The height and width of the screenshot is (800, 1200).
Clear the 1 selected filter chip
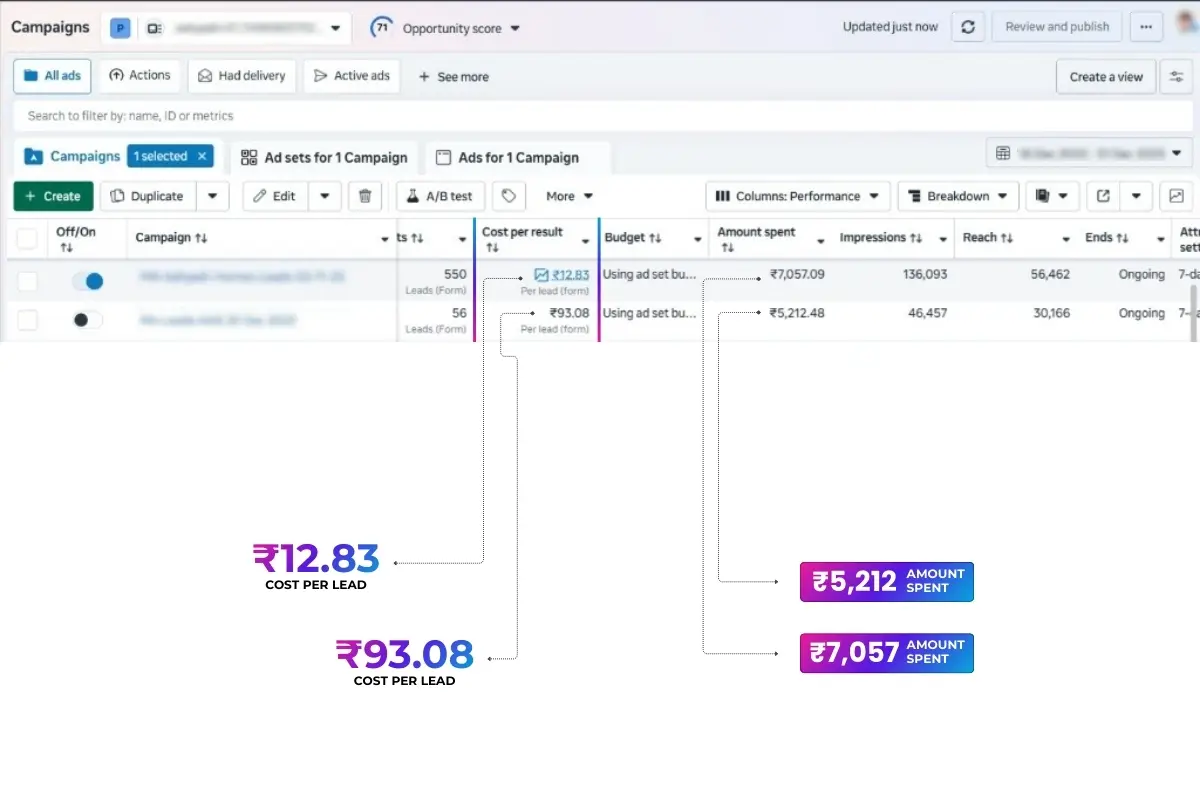coord(202,156)
